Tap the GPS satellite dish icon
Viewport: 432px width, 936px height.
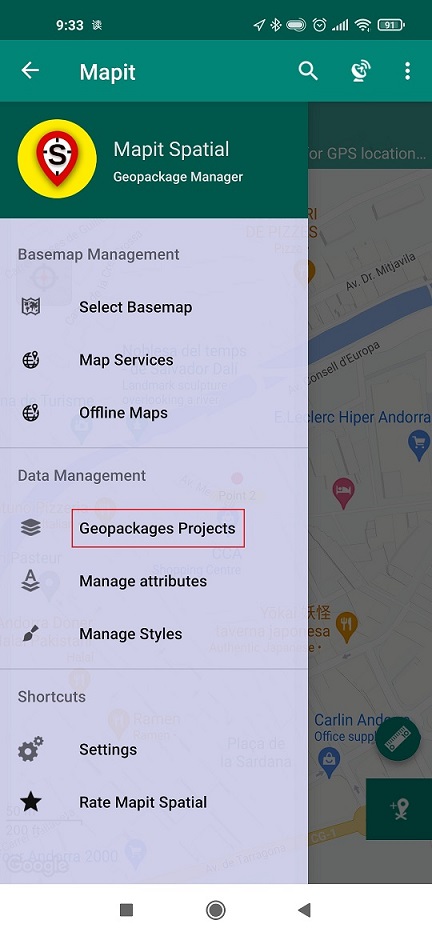point(360,71)
